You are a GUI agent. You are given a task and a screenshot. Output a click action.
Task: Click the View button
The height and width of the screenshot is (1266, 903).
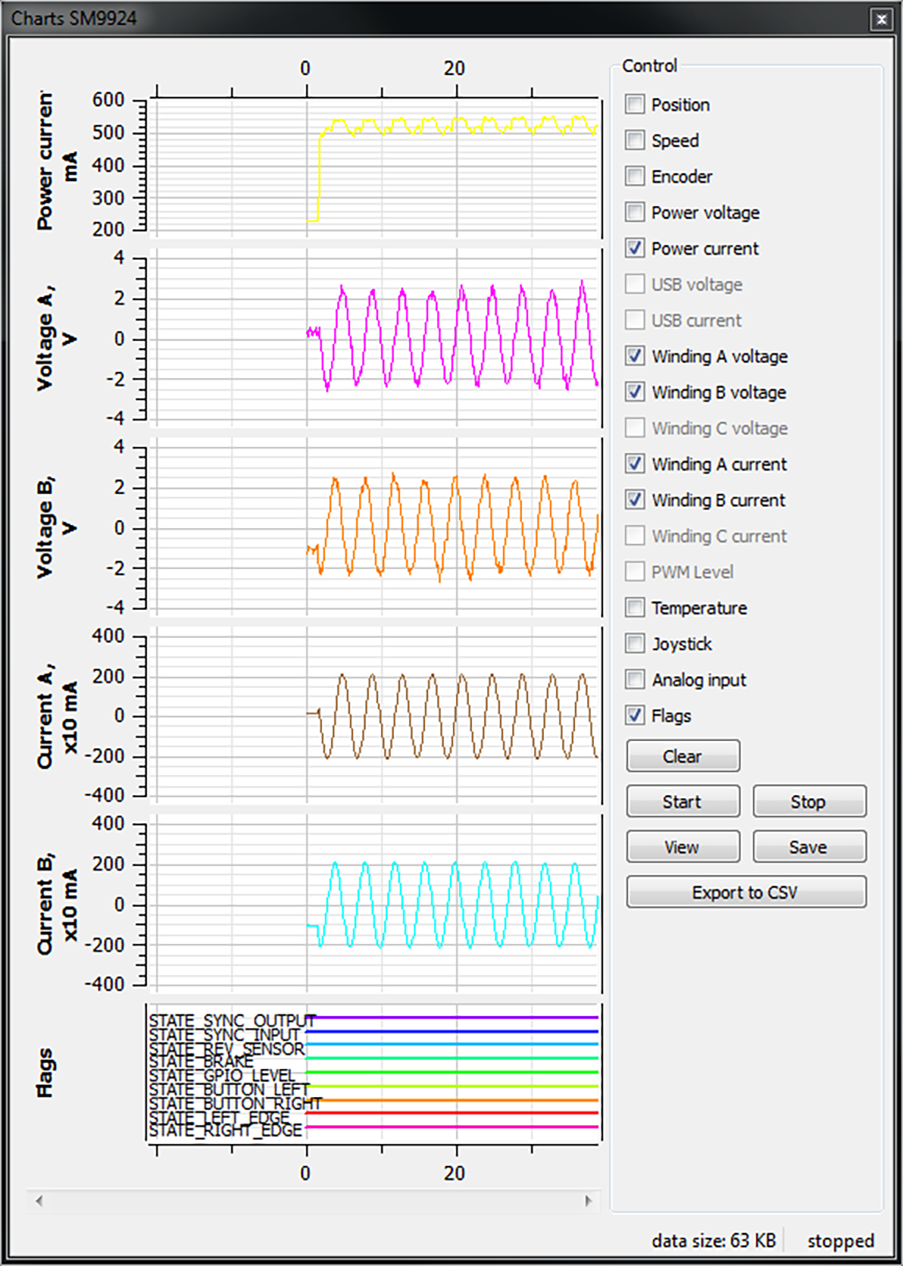coord(682,846)
